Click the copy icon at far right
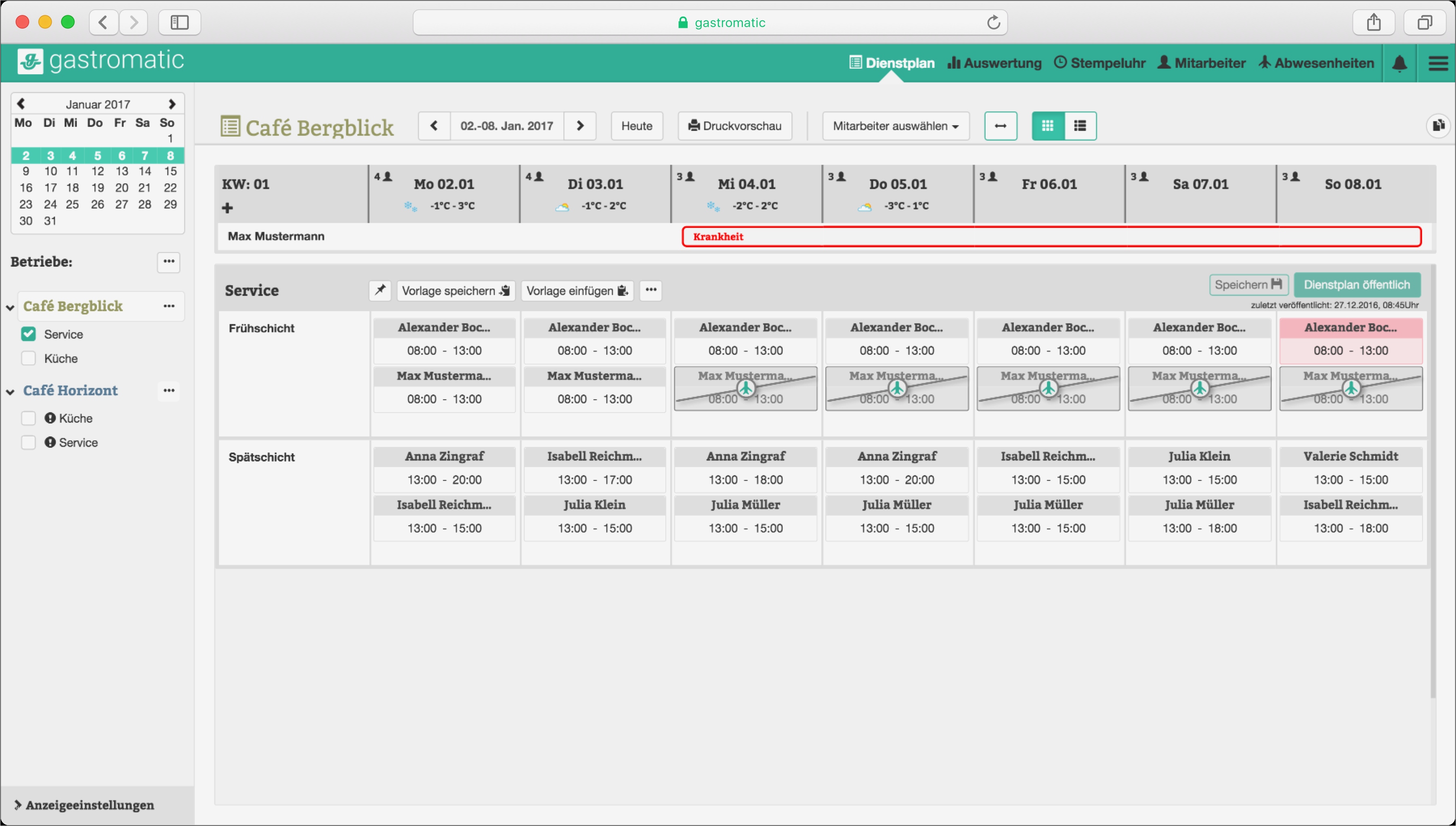Viewport: 1456px width, 826px height. (x=1438, y=126)
